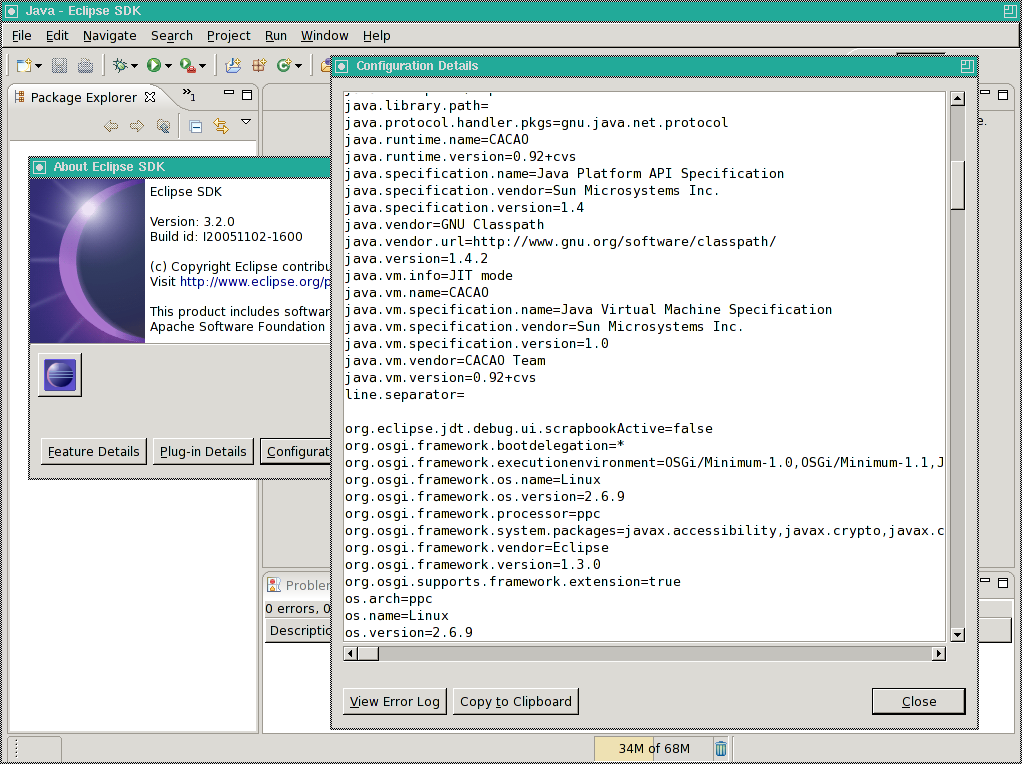Close the Configuration Details dialog with Close button
This screenshot has height=764, width=1022.
(x=918, y=701)
